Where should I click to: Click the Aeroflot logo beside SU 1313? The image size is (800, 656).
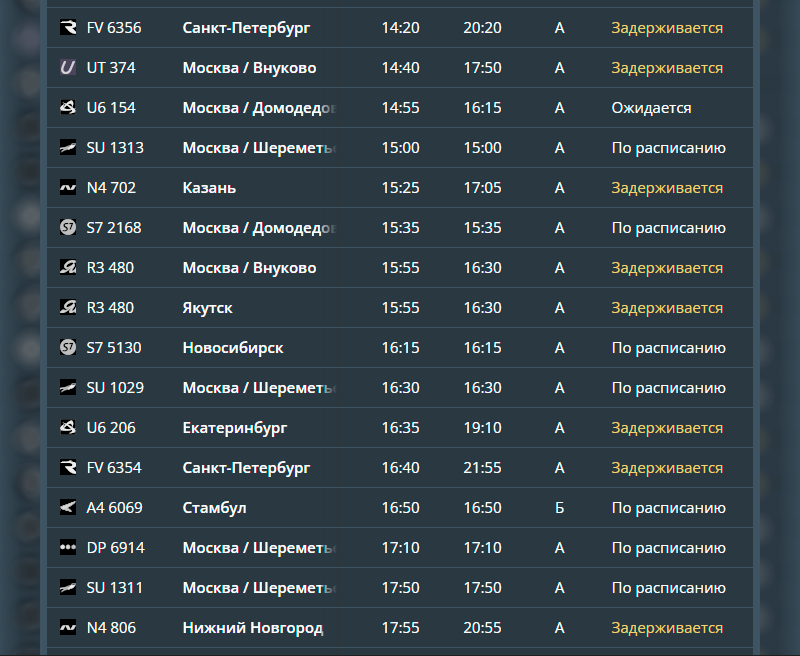(68, 147)
